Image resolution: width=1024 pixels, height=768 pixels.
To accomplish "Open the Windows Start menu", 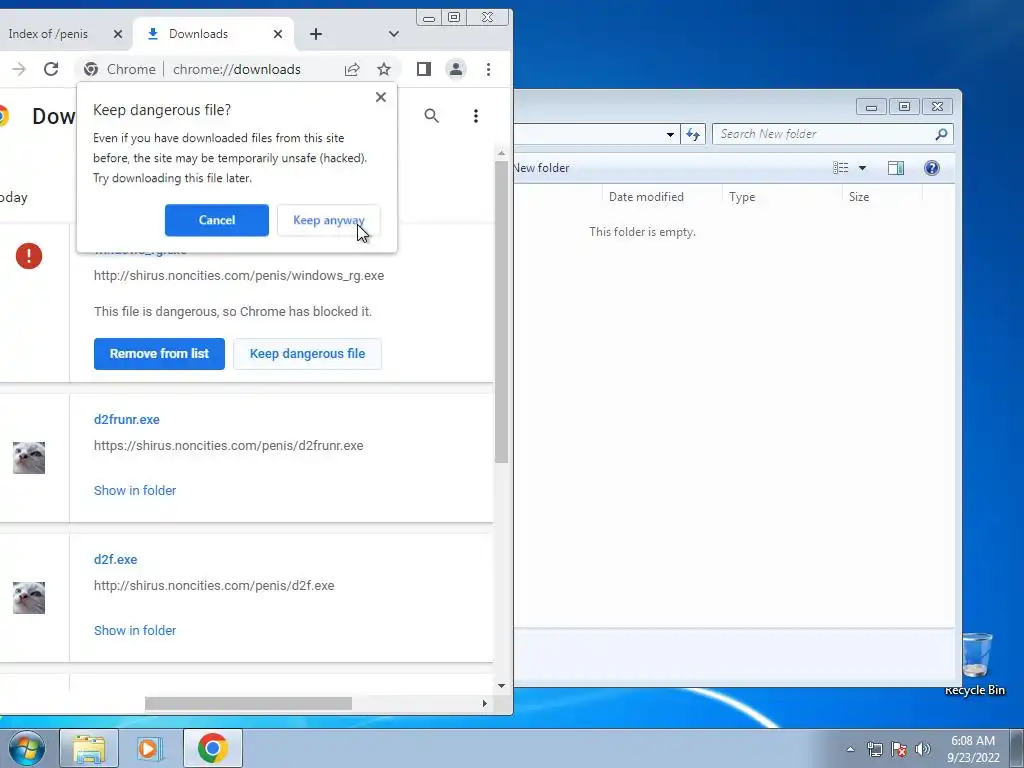I will [x=27, y=748].
